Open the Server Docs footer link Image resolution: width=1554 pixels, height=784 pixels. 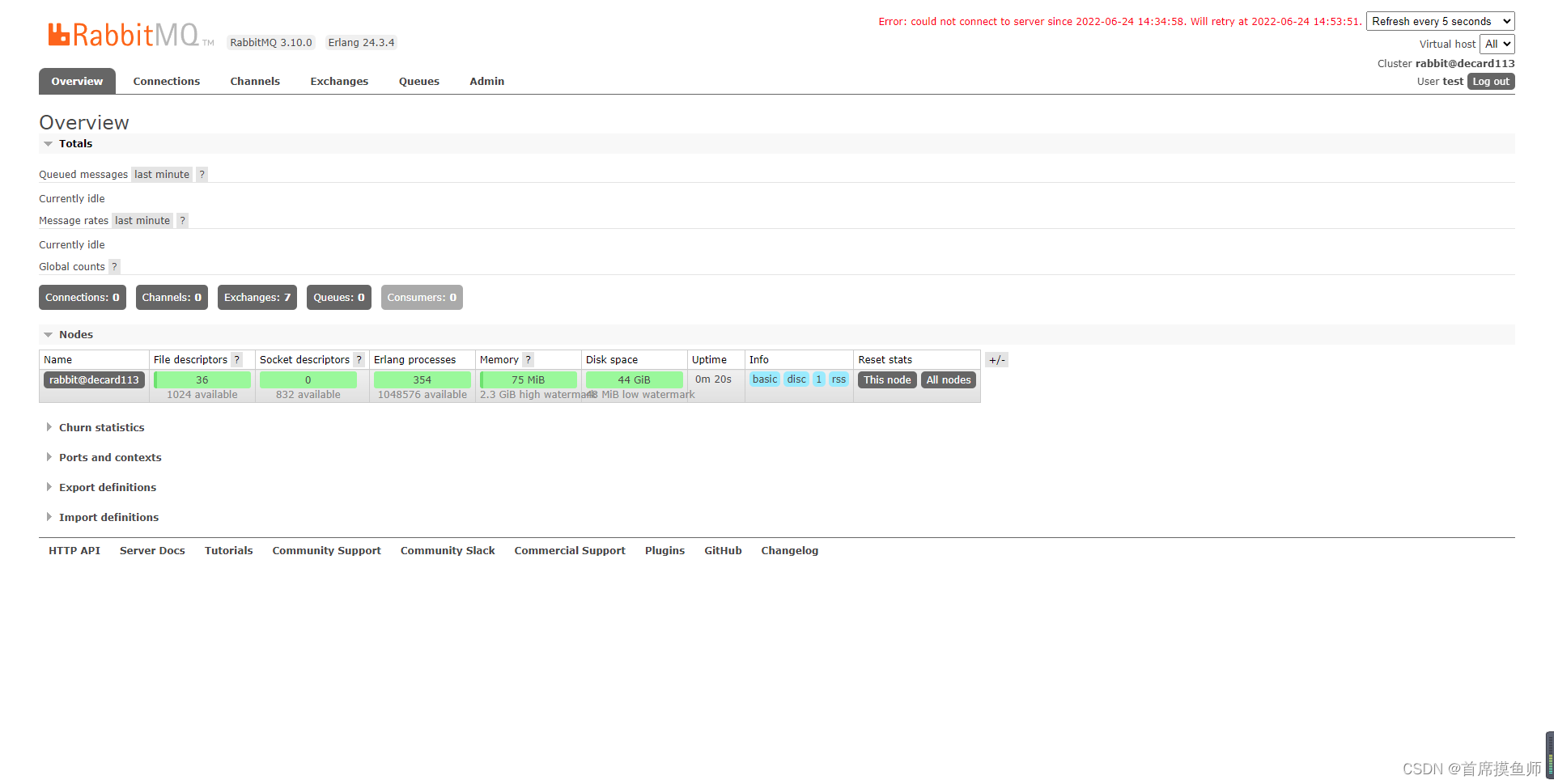(152, 551)
